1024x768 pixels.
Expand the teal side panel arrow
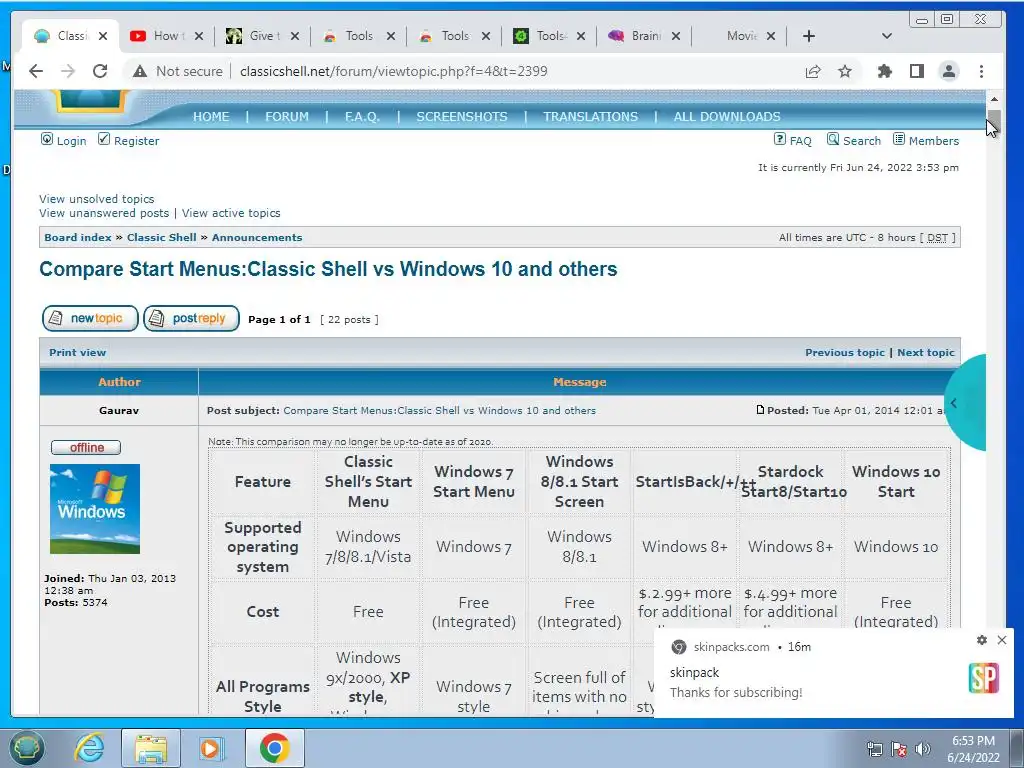pos(954,403)
